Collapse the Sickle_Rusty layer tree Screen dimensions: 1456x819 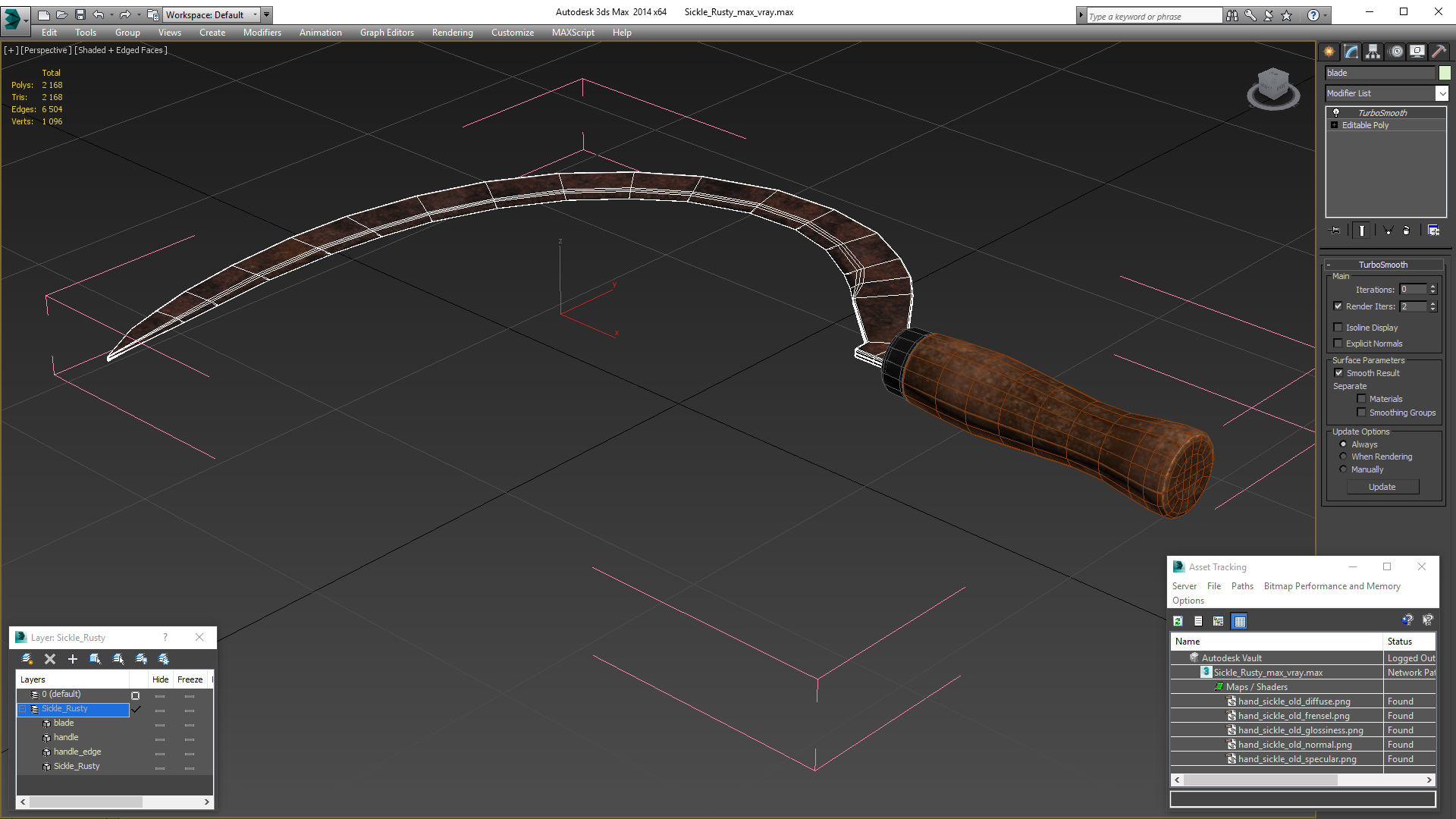(x=23, y=709)
